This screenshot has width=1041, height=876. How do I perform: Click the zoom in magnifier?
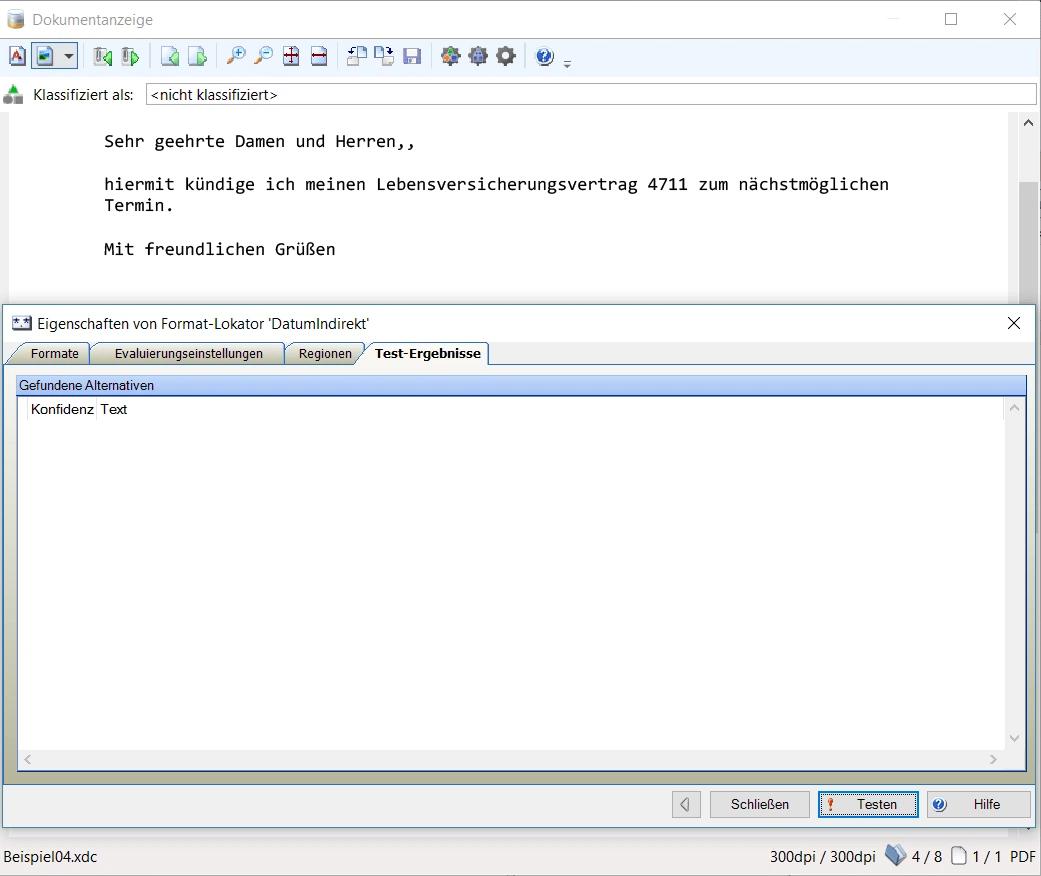pos(235,56)
